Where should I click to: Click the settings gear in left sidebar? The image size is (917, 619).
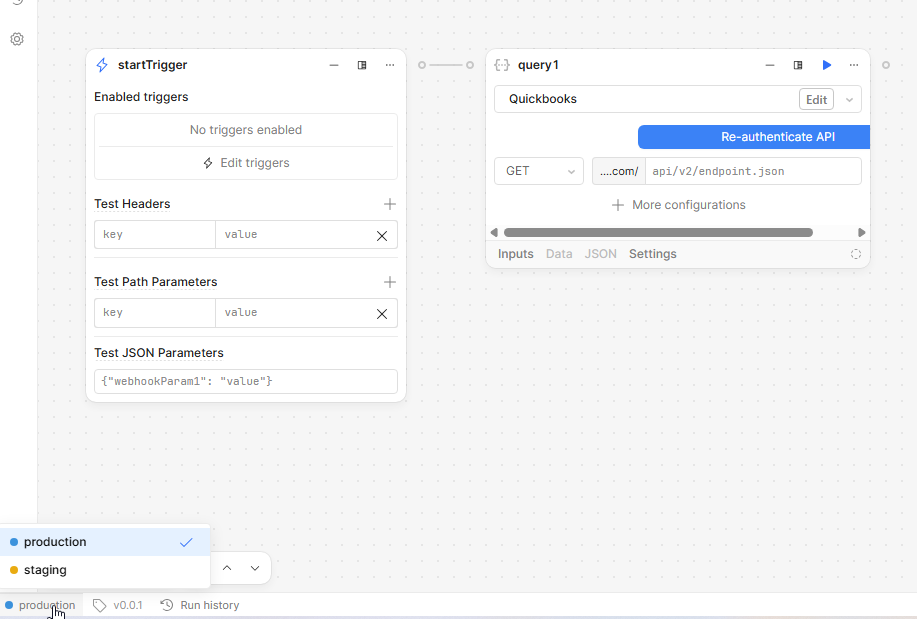coord(17,39)
